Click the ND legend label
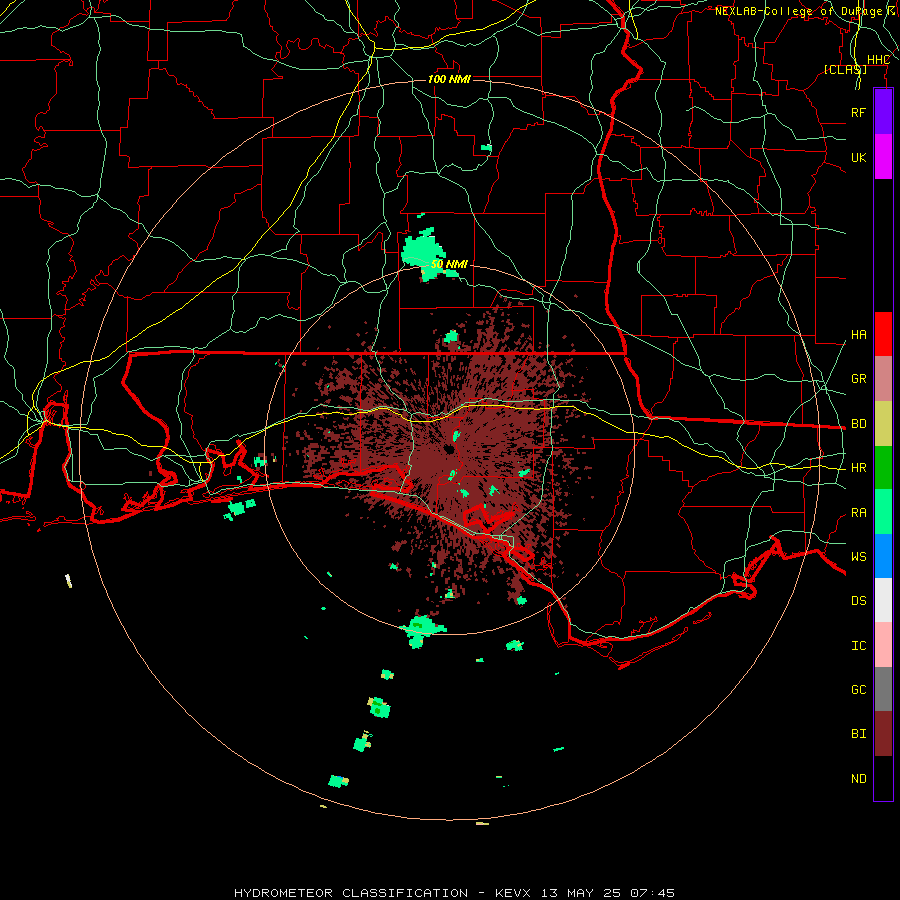The image size is (900, 900). (x=859, y=779)
